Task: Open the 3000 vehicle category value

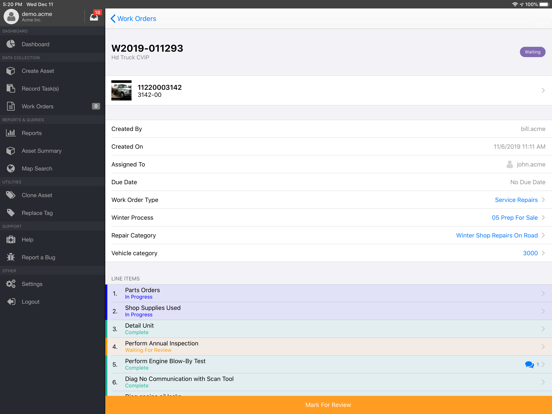Action: (530, 253)
